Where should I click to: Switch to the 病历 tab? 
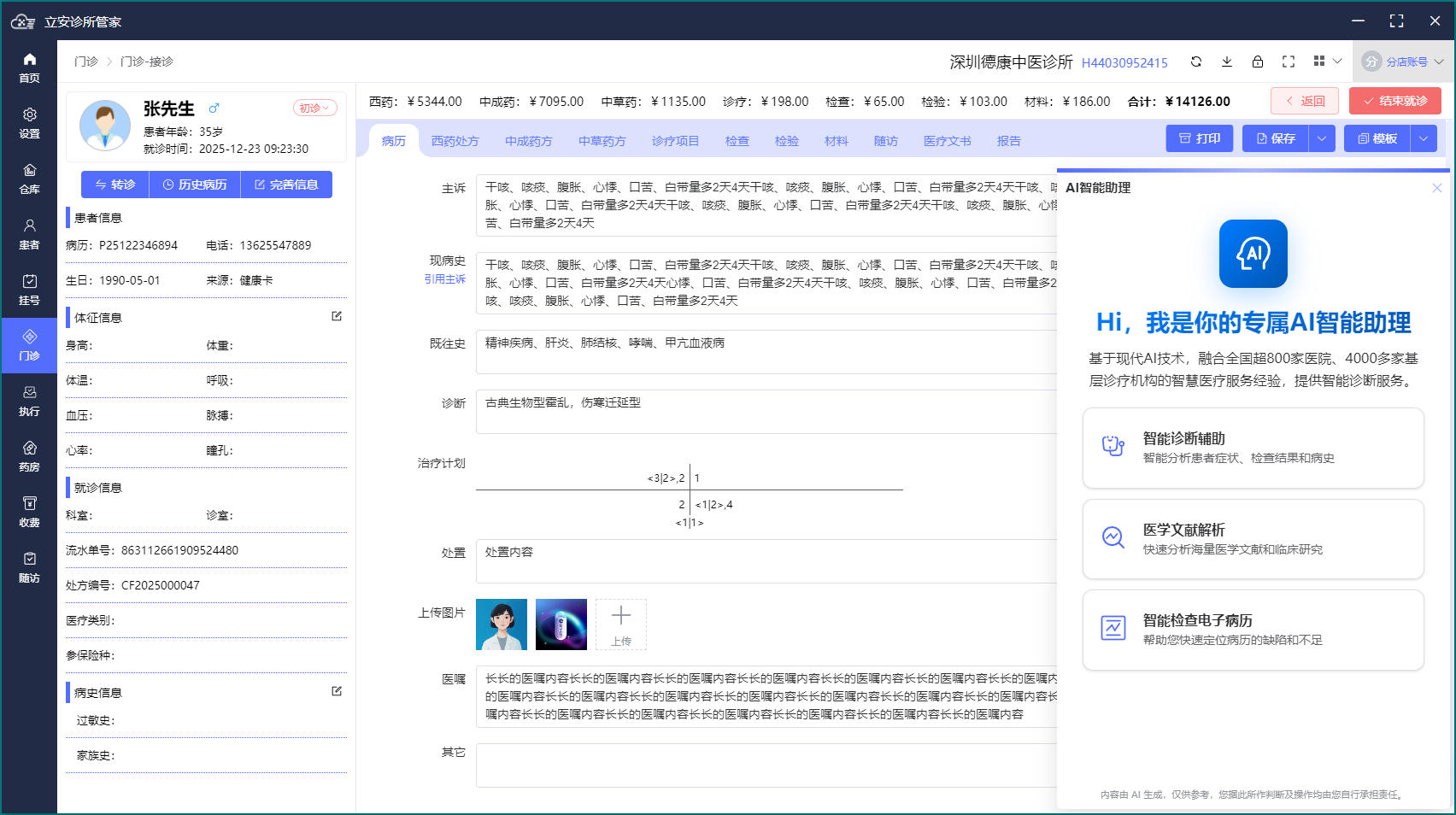394,141
